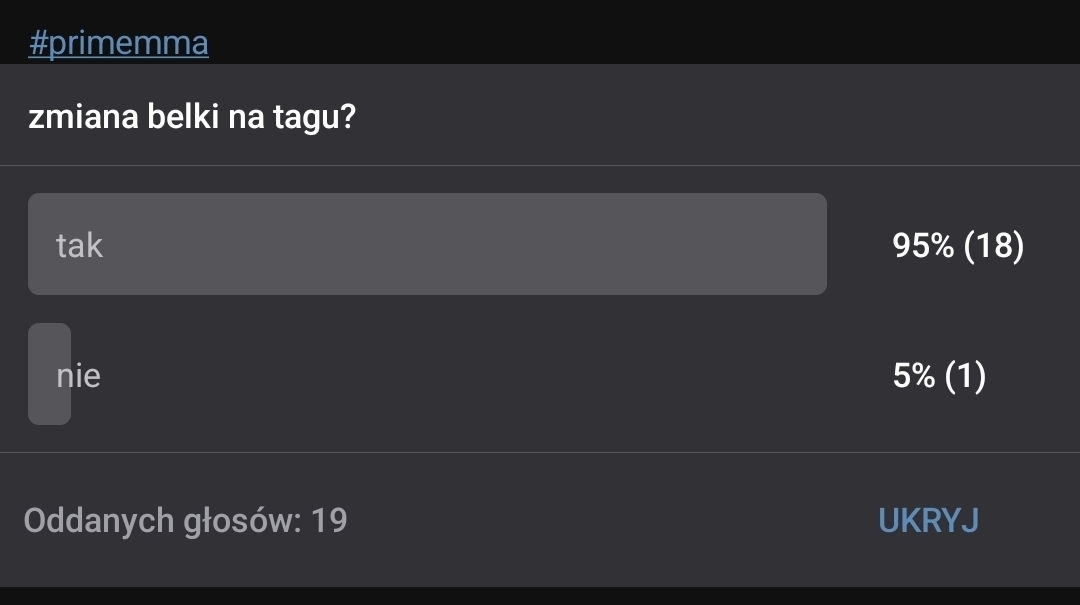1080x605 pixels.
Task: Click the empty space right of the question
Action: (700, 117)
